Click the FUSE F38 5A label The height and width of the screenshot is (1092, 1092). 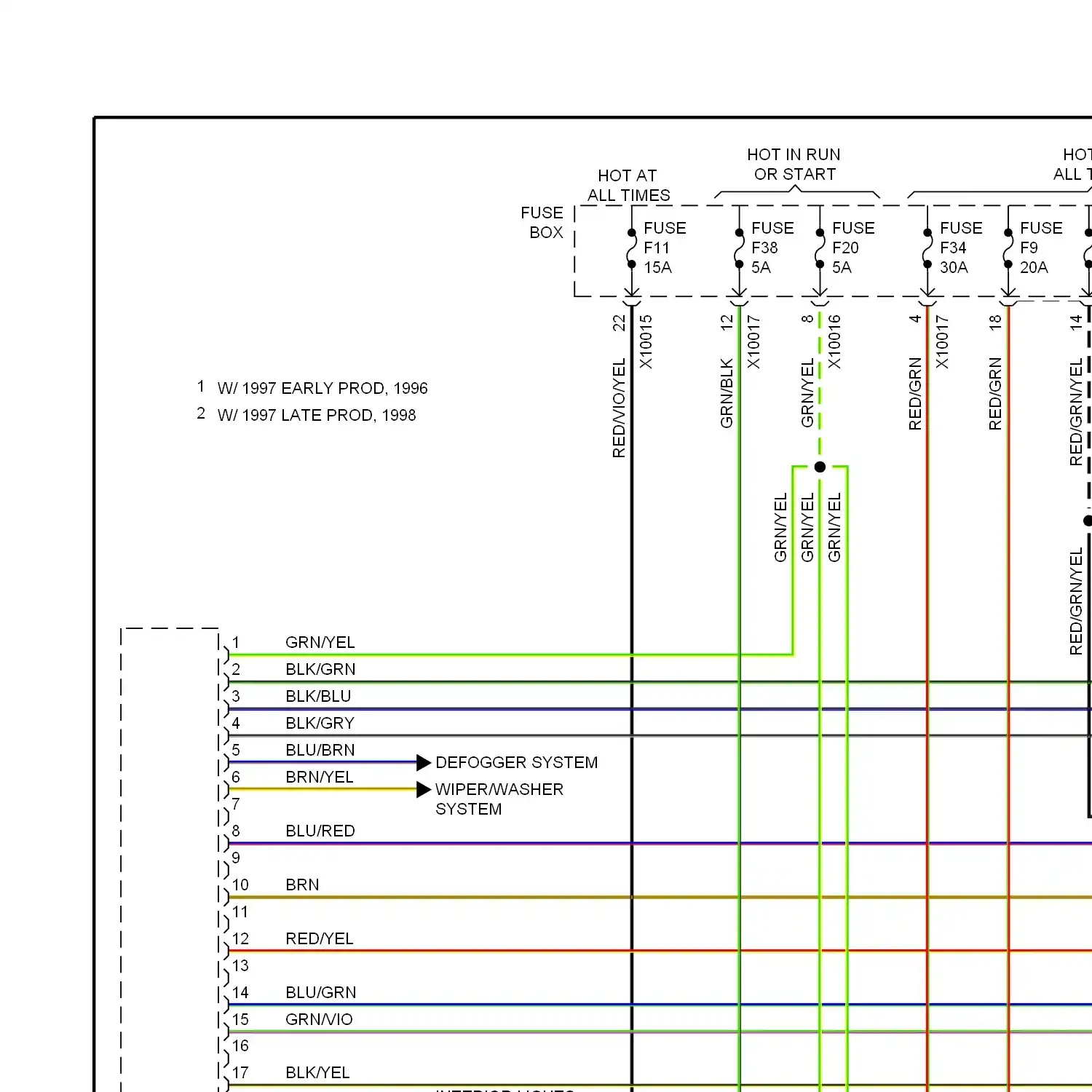pyautogui.click(x=772, y=248)
